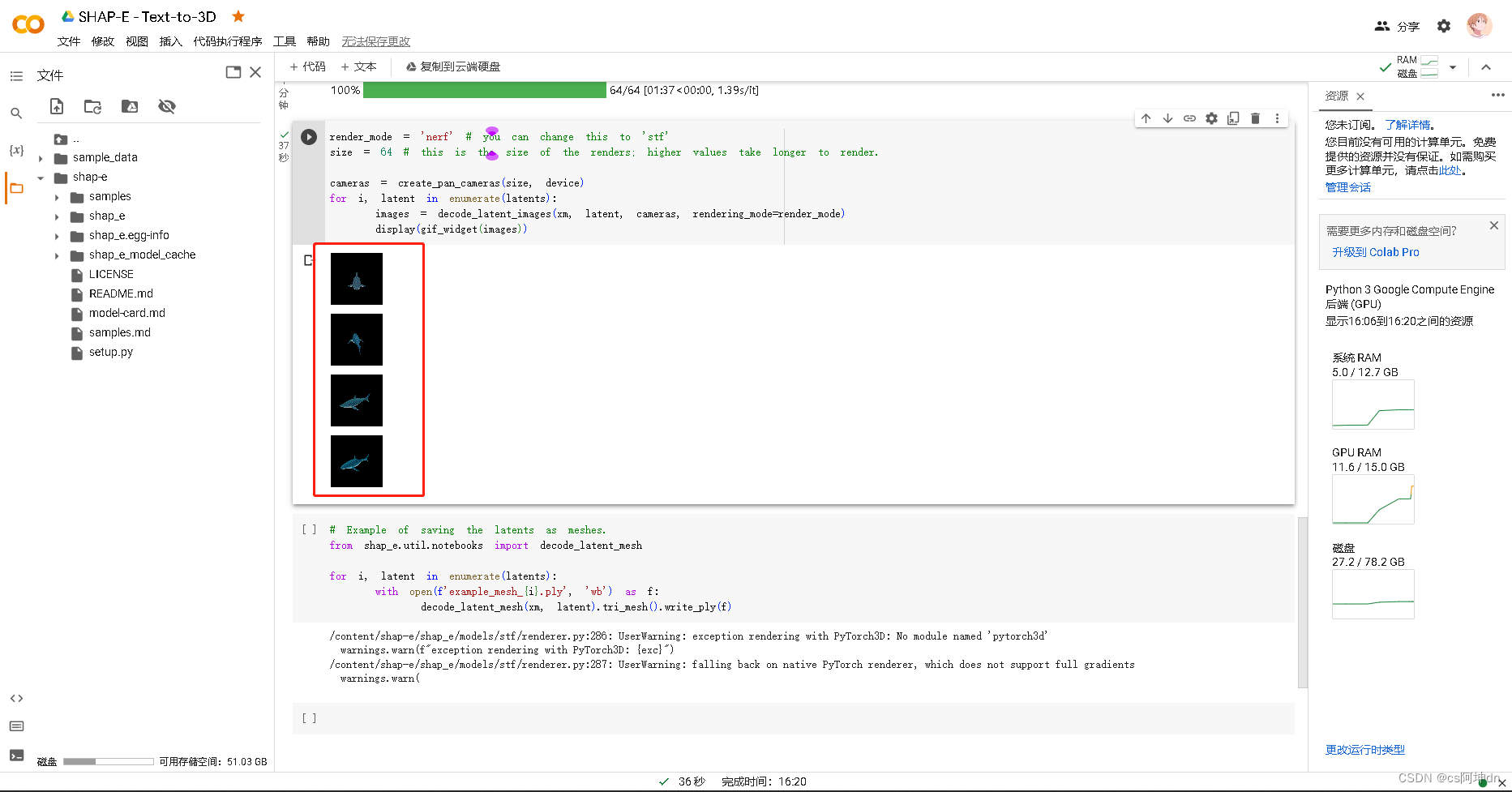Screen dimensions: 1512x792
Task: Run the render_mode code cell
Action: pos(309,137)
